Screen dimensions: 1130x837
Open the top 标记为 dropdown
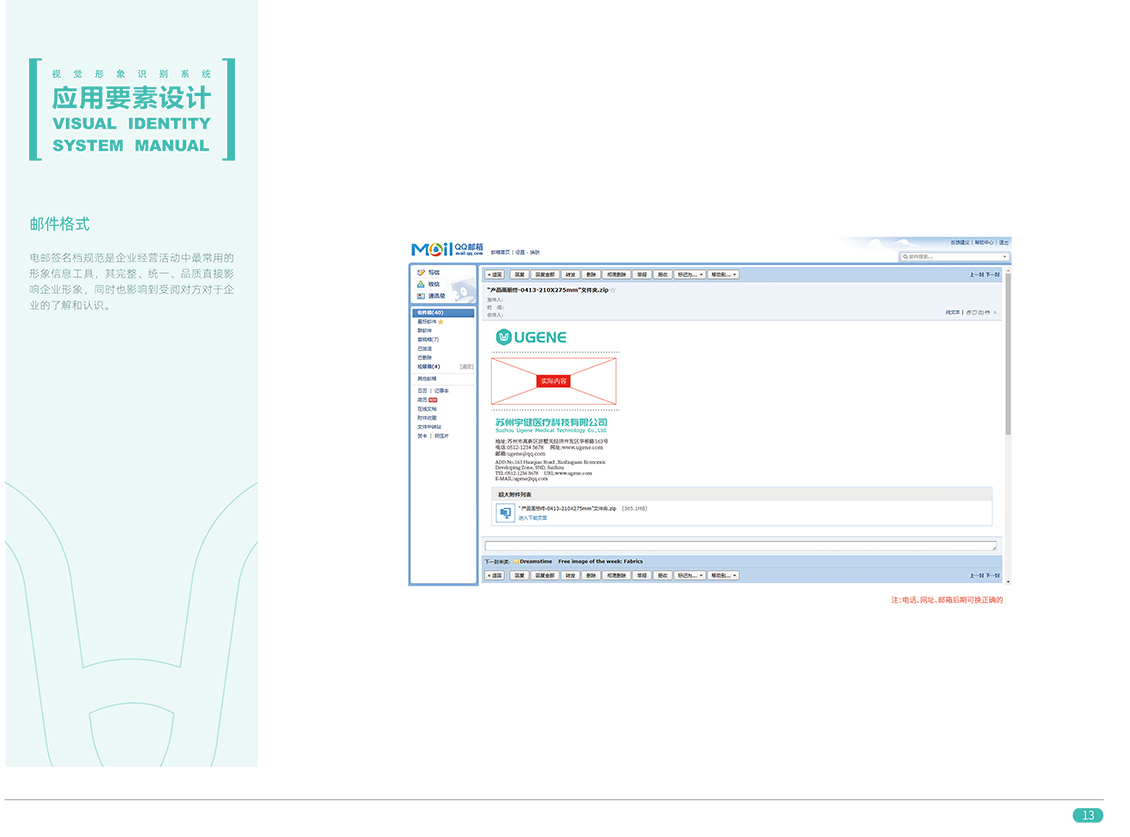coord(690,274)
